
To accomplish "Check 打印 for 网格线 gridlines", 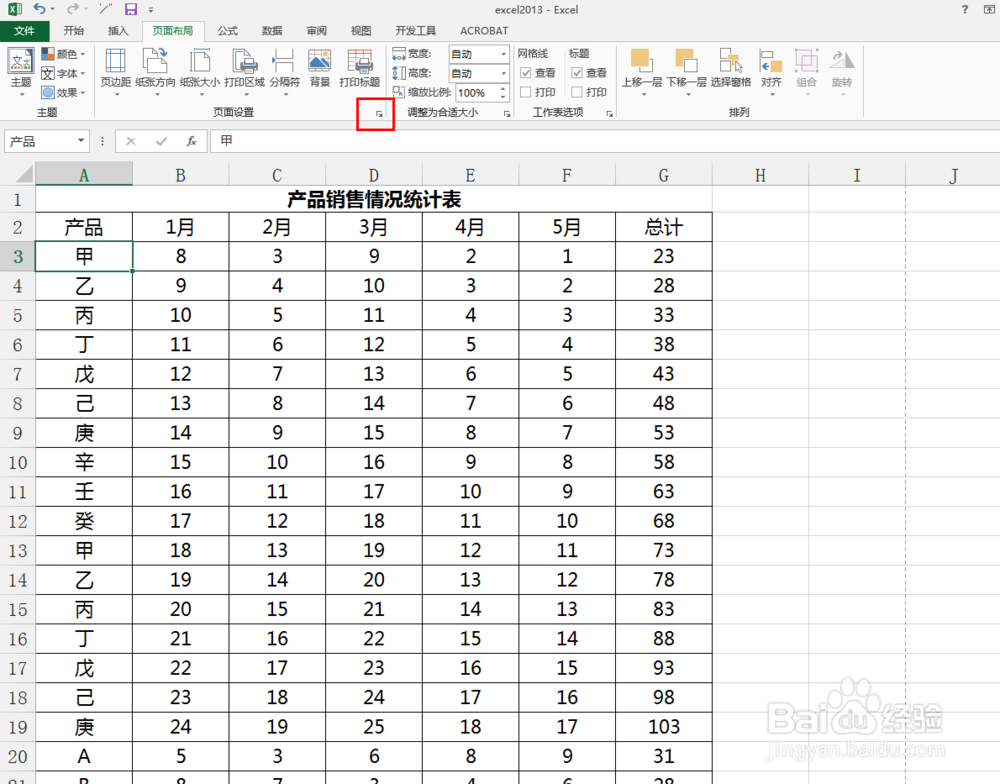I will tap(528, 91).
